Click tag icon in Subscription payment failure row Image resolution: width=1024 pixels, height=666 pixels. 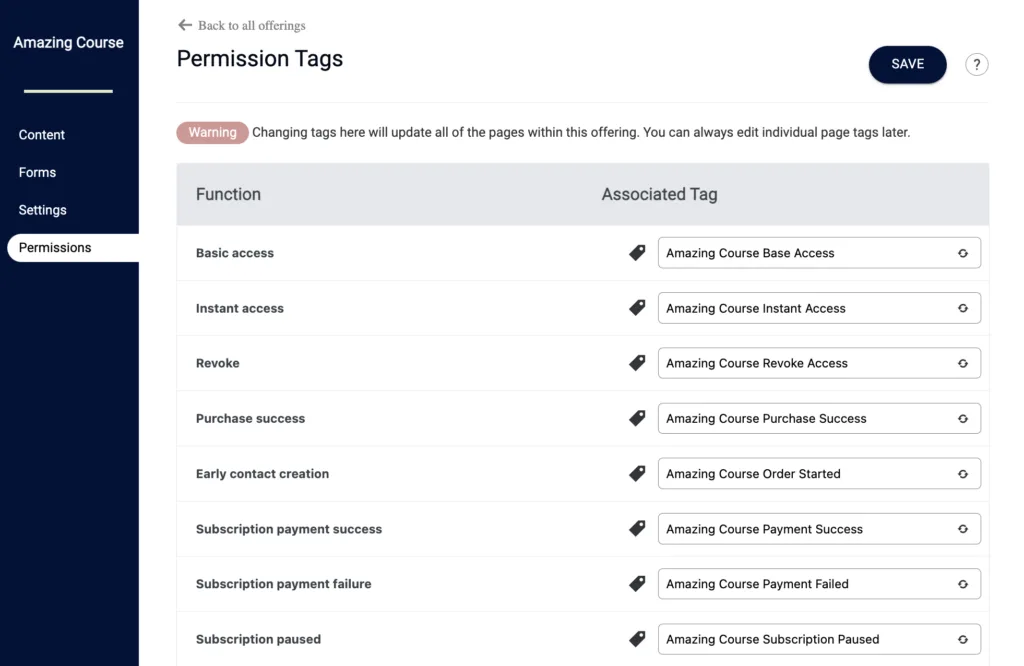637,584
